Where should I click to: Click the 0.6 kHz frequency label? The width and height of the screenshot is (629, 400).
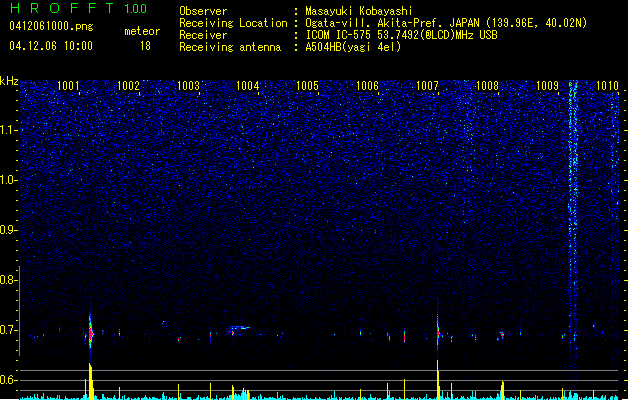(8, 380)
